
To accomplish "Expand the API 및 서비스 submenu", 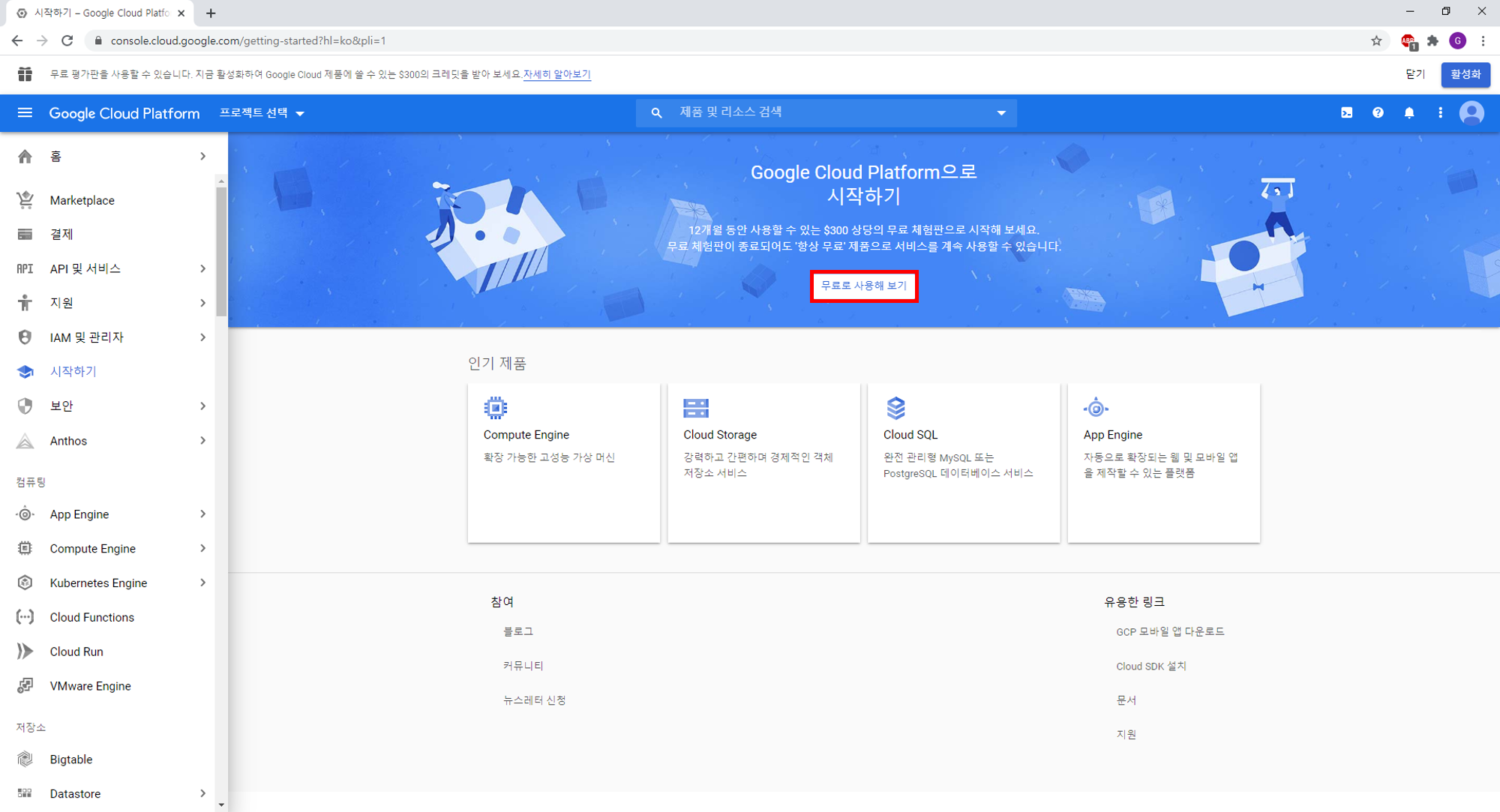I will (202, 268).
